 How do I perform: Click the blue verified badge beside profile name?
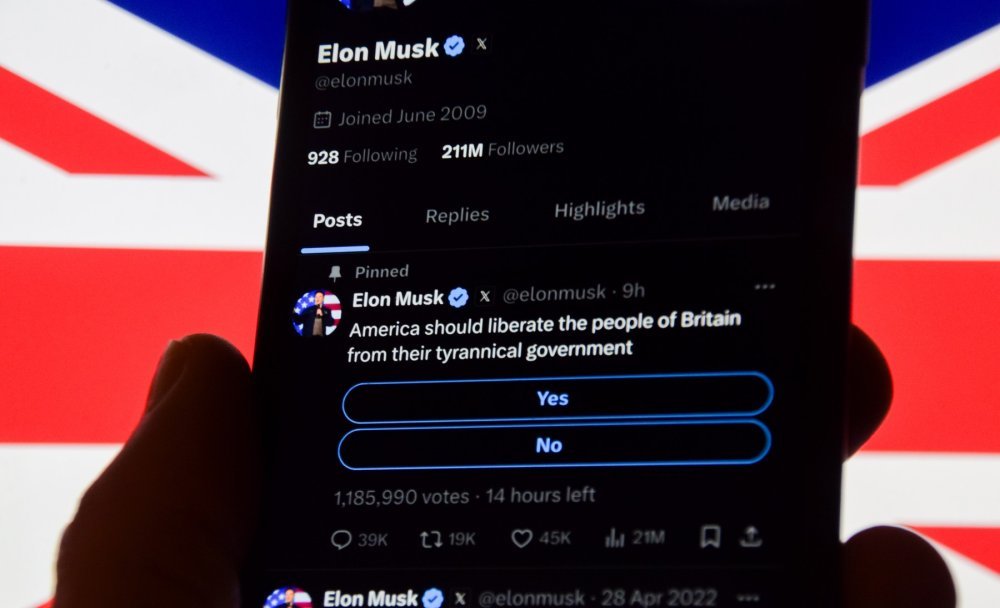tap(454, 46)
